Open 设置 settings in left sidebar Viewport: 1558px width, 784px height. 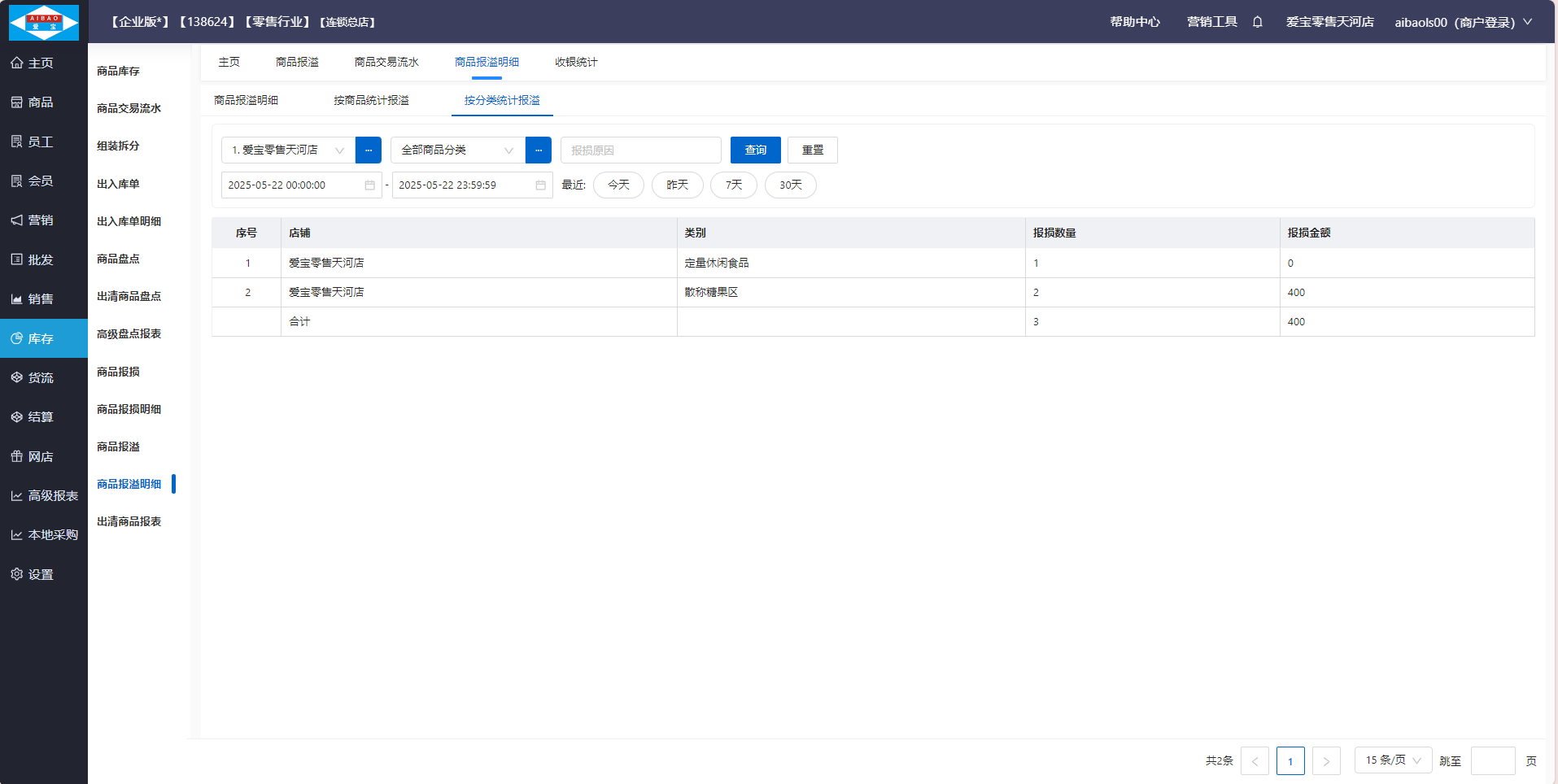click(41, 574)
